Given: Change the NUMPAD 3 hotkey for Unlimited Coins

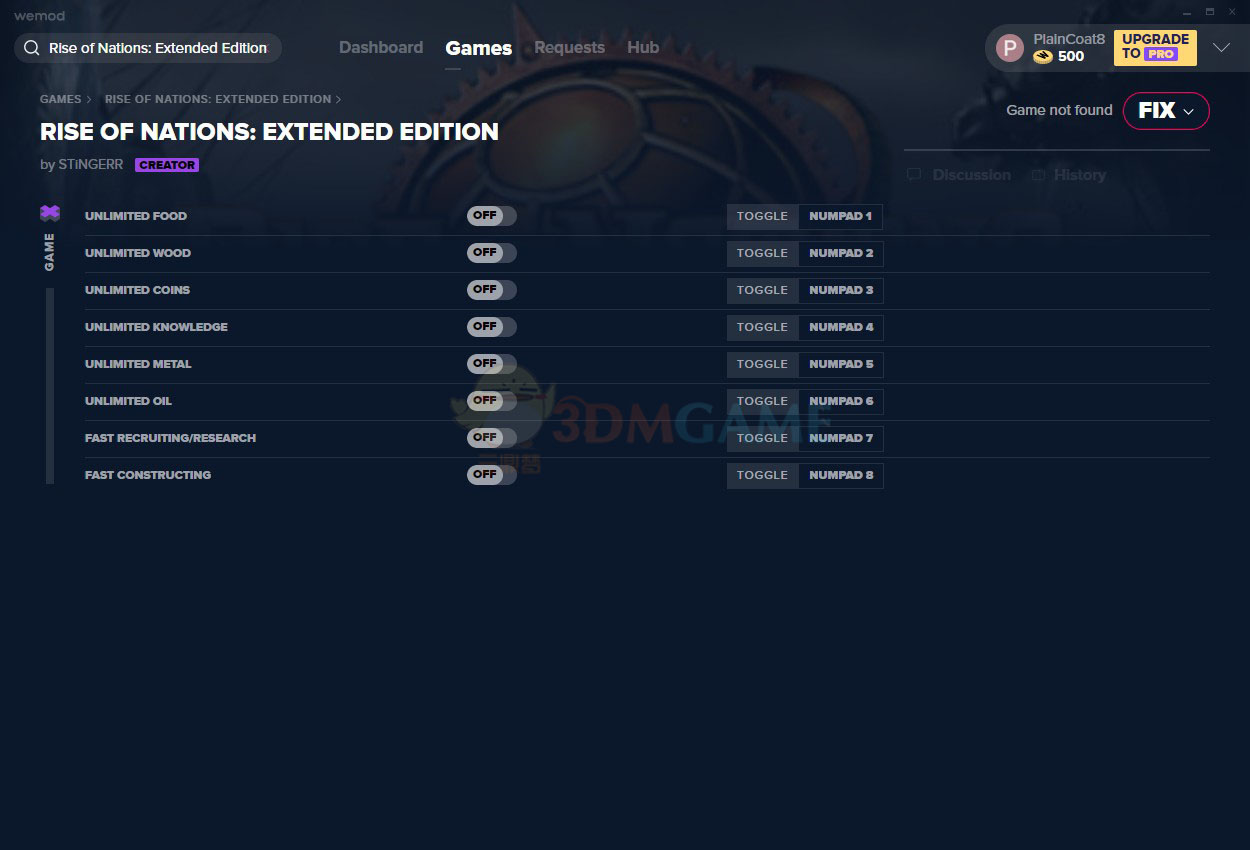Looking at the screenshot, I should 840,290.
